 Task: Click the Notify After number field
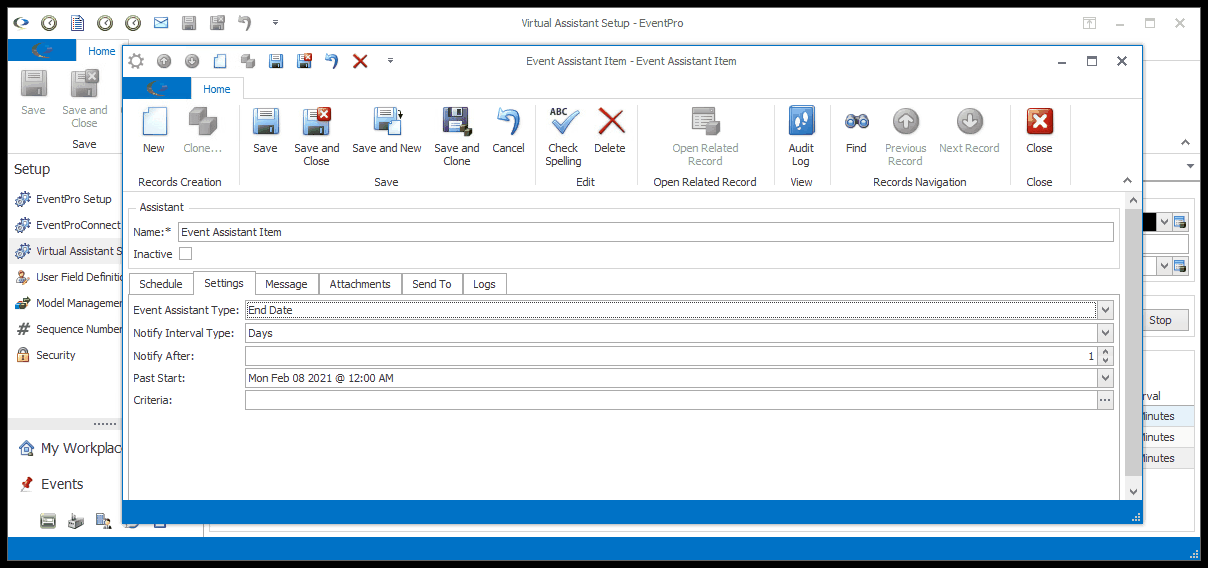(671, 356)
